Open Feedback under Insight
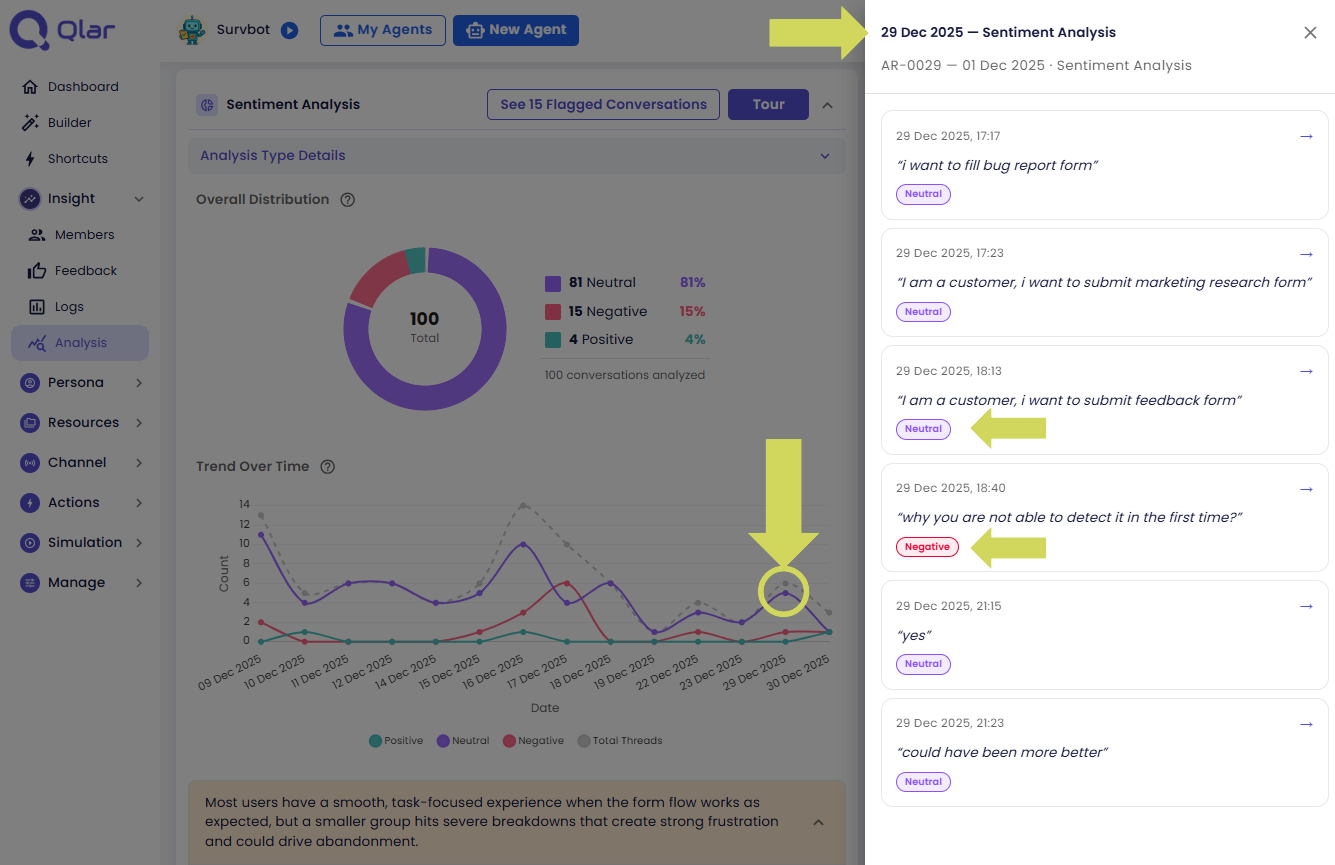The width and height of the screenshot is (1335, 865). pos(86,271)
